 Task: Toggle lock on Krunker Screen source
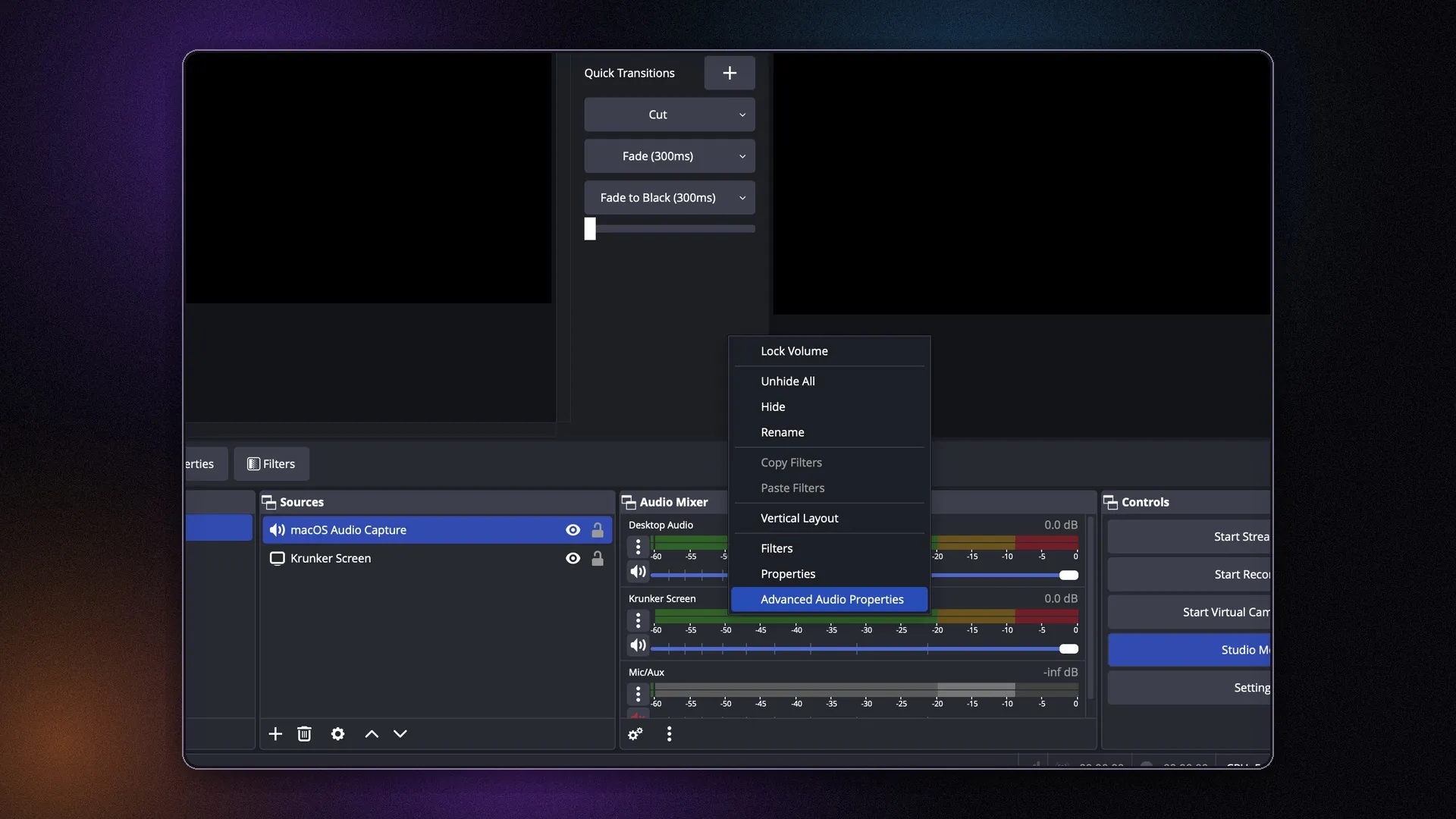(x=598, y=558)
